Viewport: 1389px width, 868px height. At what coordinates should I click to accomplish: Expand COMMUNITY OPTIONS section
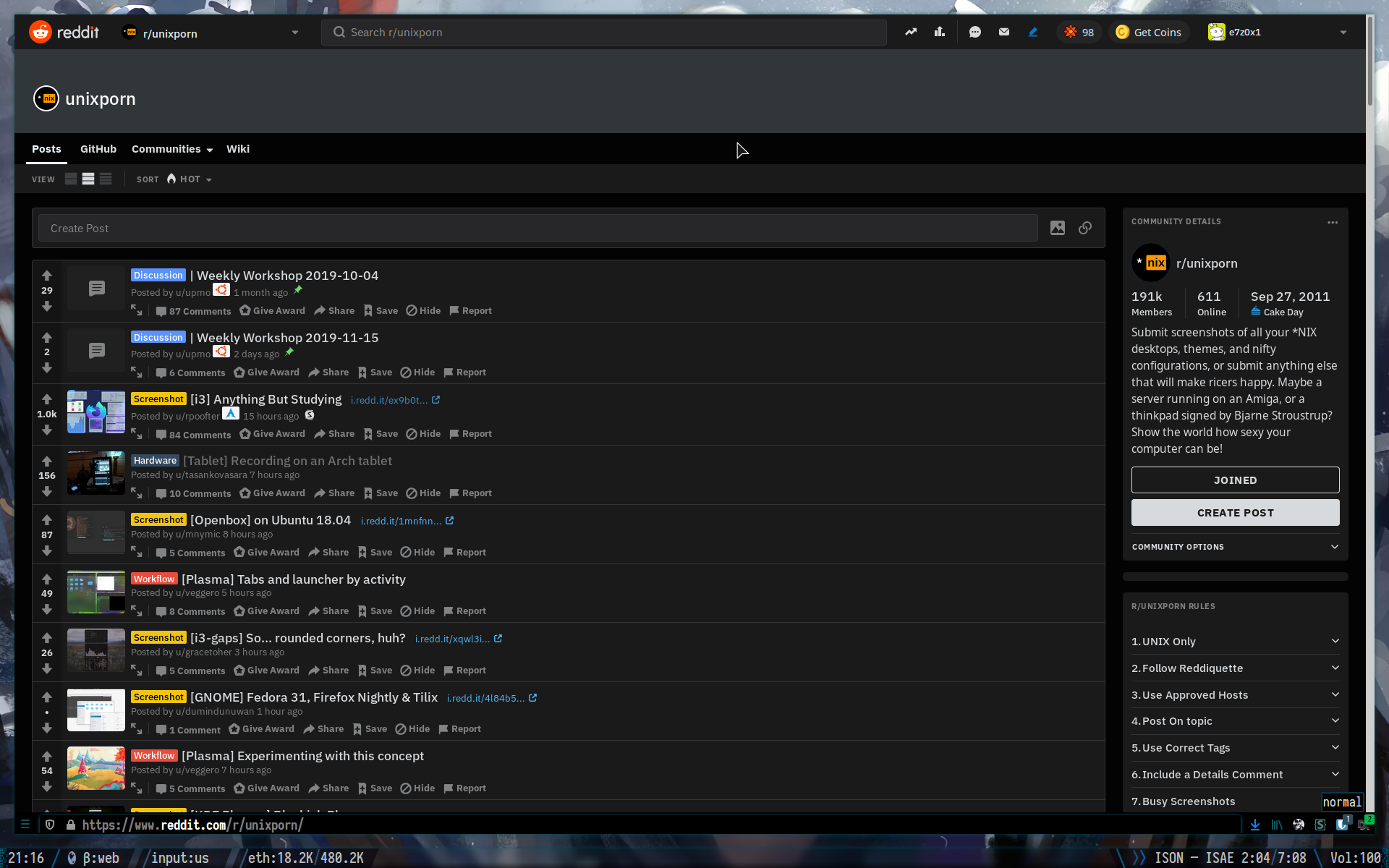point(1236,547)
